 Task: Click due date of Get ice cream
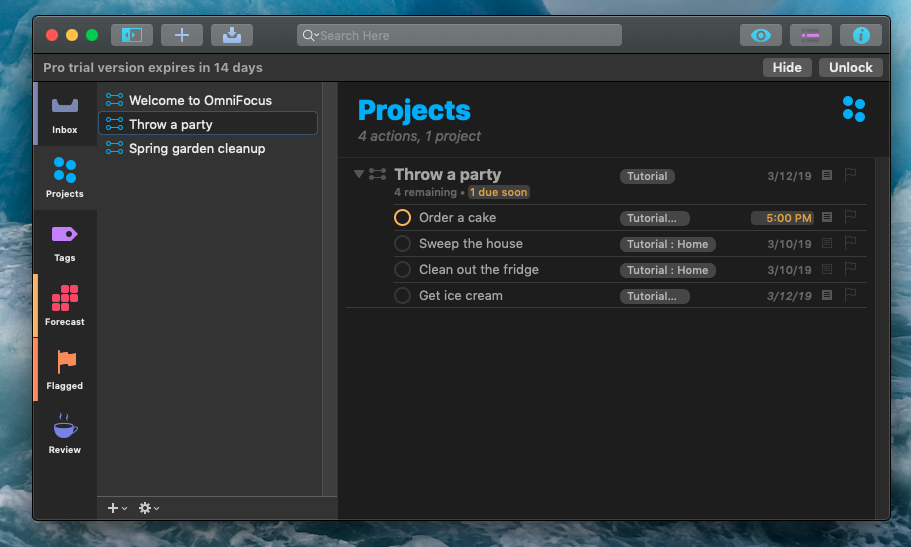click(789, 296)
